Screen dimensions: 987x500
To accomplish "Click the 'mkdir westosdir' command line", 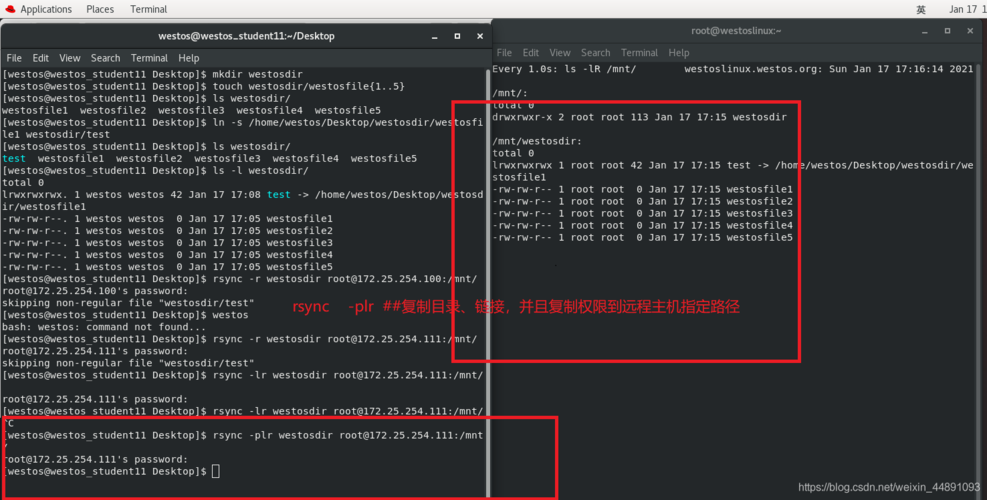I will [152, 74].
